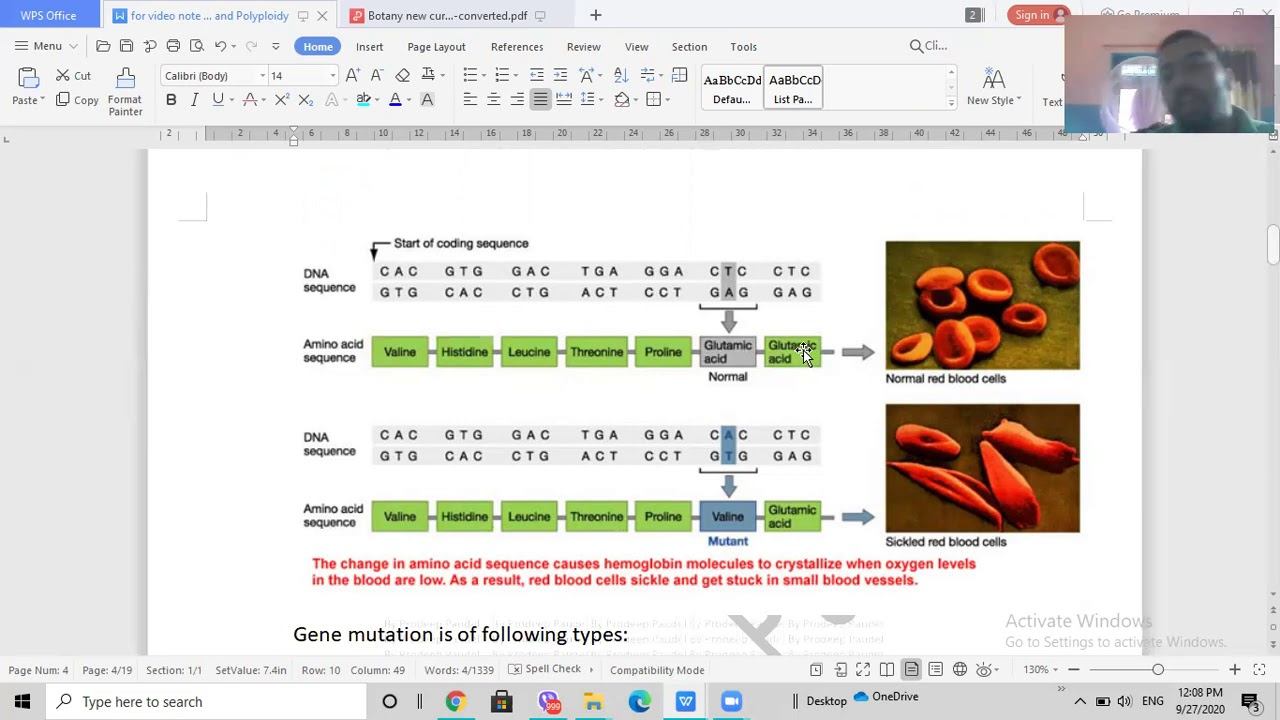The width and height of the screenshot is (1280, 720).
Task: Open file folder icon in quick toolbar
Action: tap(103, 46)
